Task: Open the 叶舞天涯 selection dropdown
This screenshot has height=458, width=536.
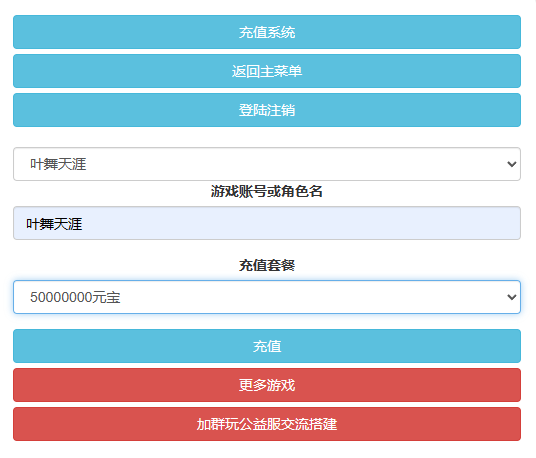Action: [x=267, y=164]
